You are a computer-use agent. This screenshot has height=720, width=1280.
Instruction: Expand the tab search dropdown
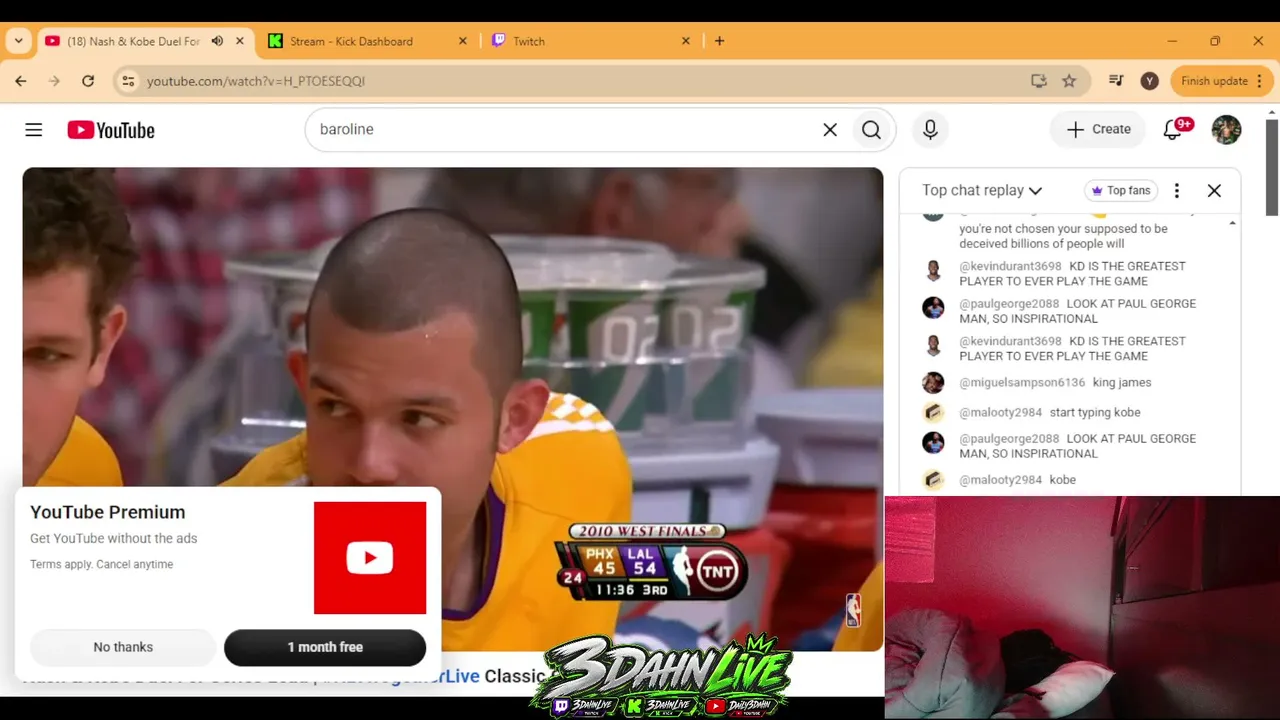tap(18, 41)
